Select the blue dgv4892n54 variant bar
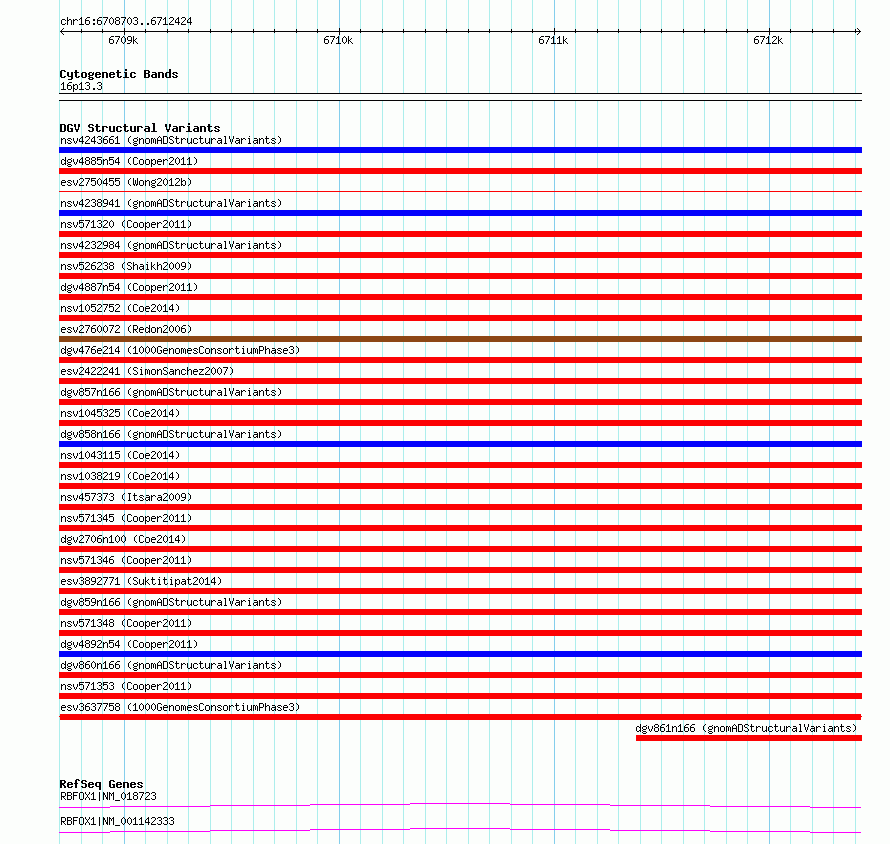 pos(460,654)
